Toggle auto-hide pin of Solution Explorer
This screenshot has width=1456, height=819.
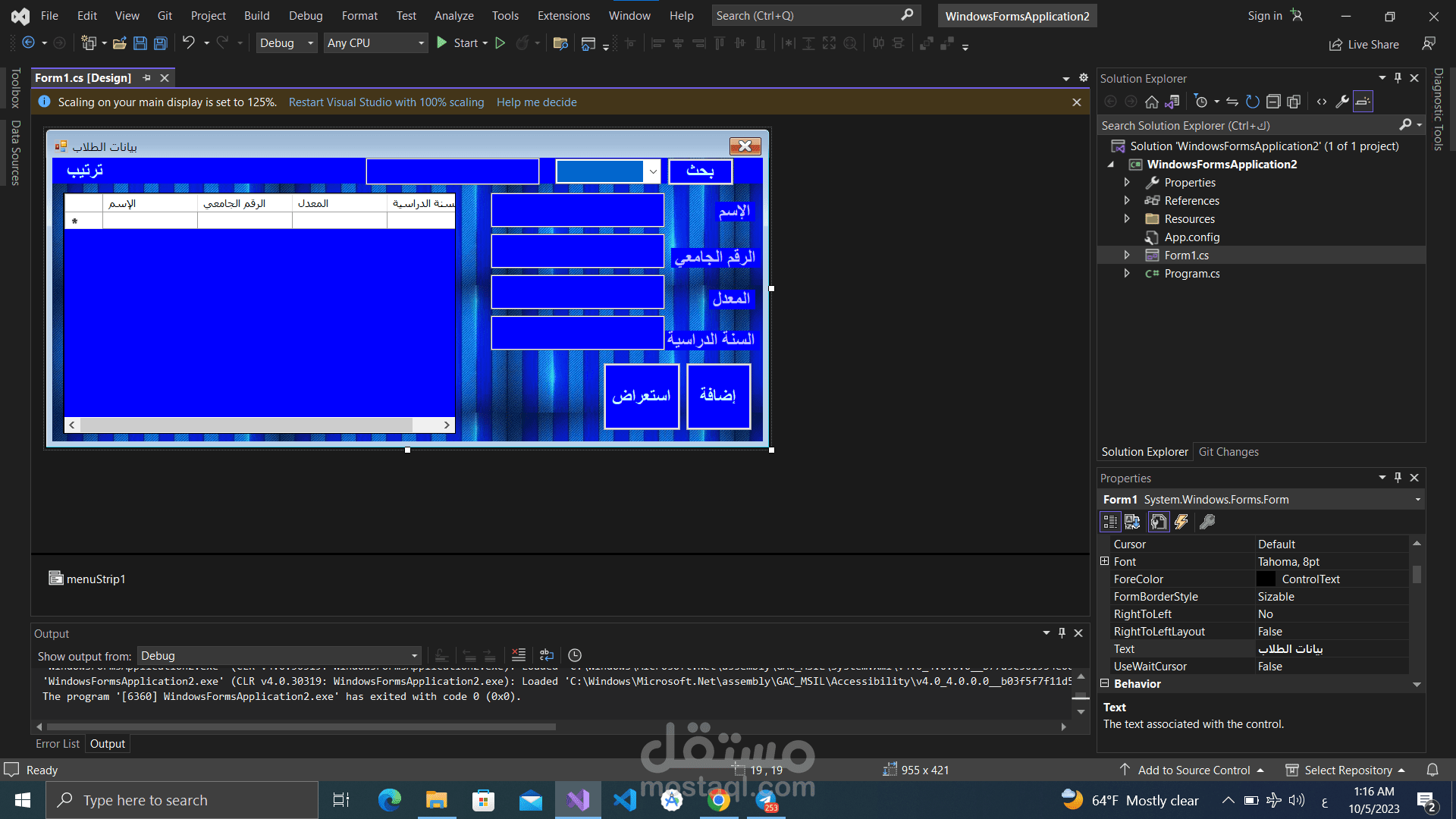1398,78
